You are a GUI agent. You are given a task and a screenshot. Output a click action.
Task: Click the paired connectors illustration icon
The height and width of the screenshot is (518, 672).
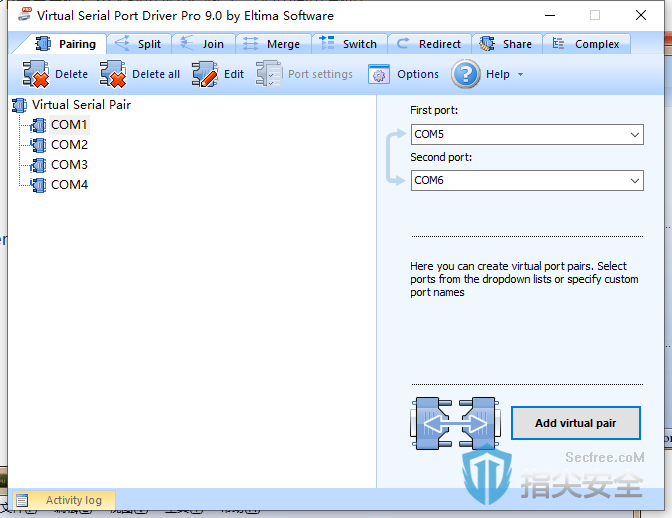455,423
